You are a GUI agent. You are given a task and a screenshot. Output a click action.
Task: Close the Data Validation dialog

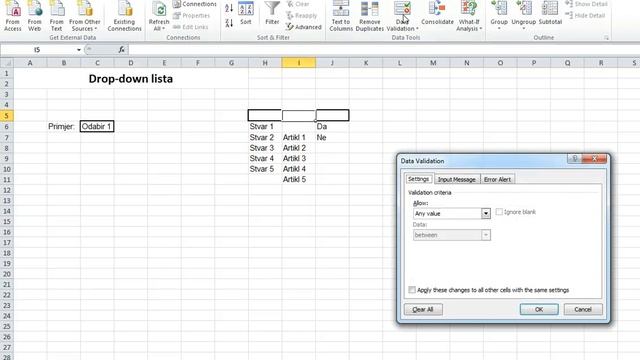coord(594,158)
